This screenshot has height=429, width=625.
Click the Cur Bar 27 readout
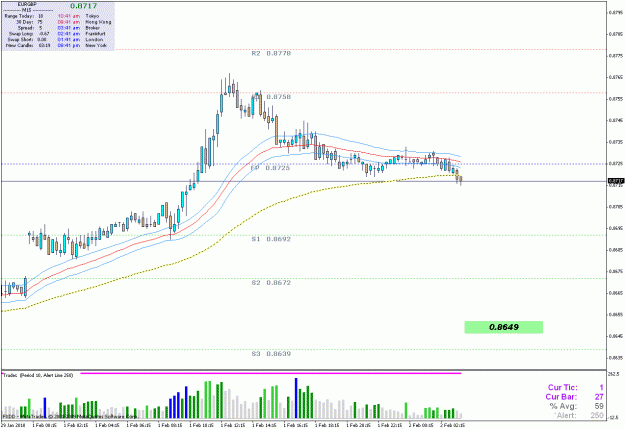(x=574, y=397)
